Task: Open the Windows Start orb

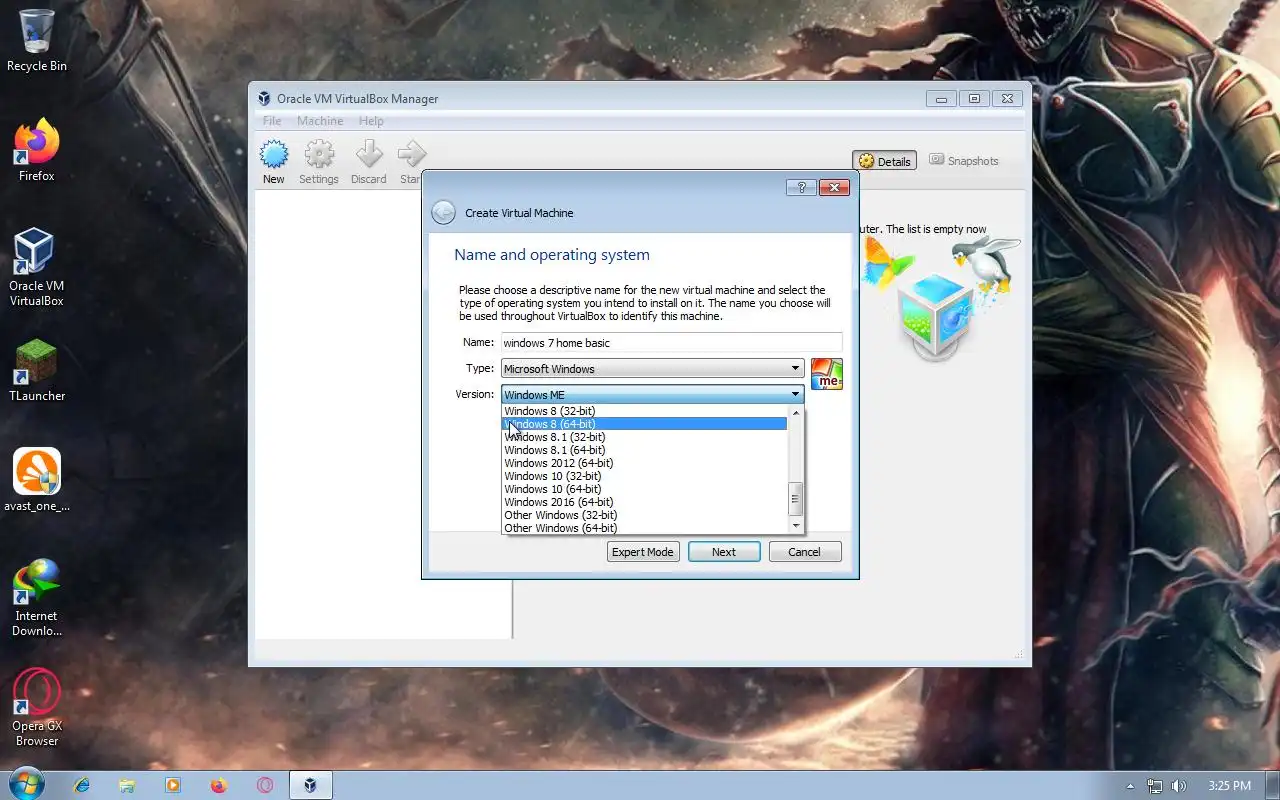Action: tap(25, 785)
